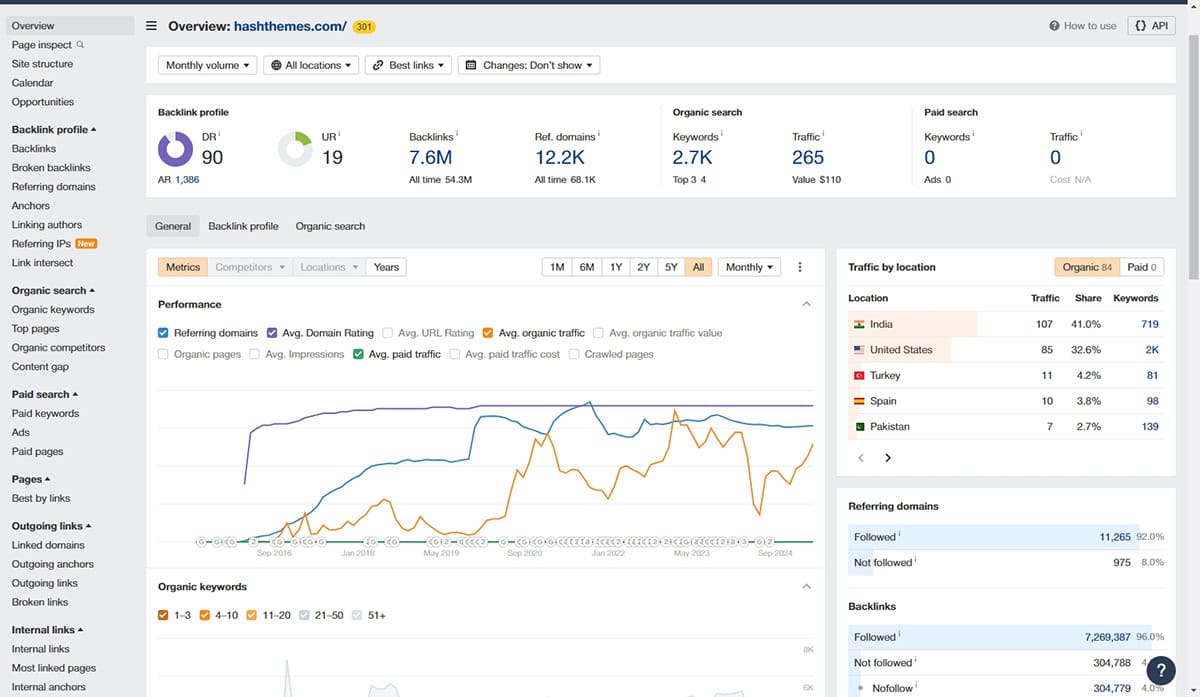This screenshot has height=697, width=1200.
Task: Click the India flag in location table
Action: [859, 324]
